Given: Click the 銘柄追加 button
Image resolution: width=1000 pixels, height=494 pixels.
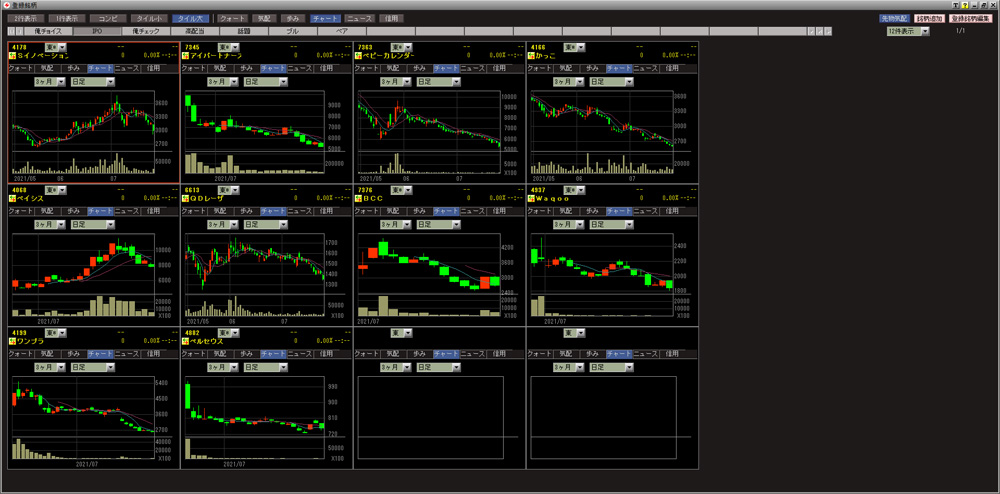Looking at the screenshot, I should [x=930, y=19].
